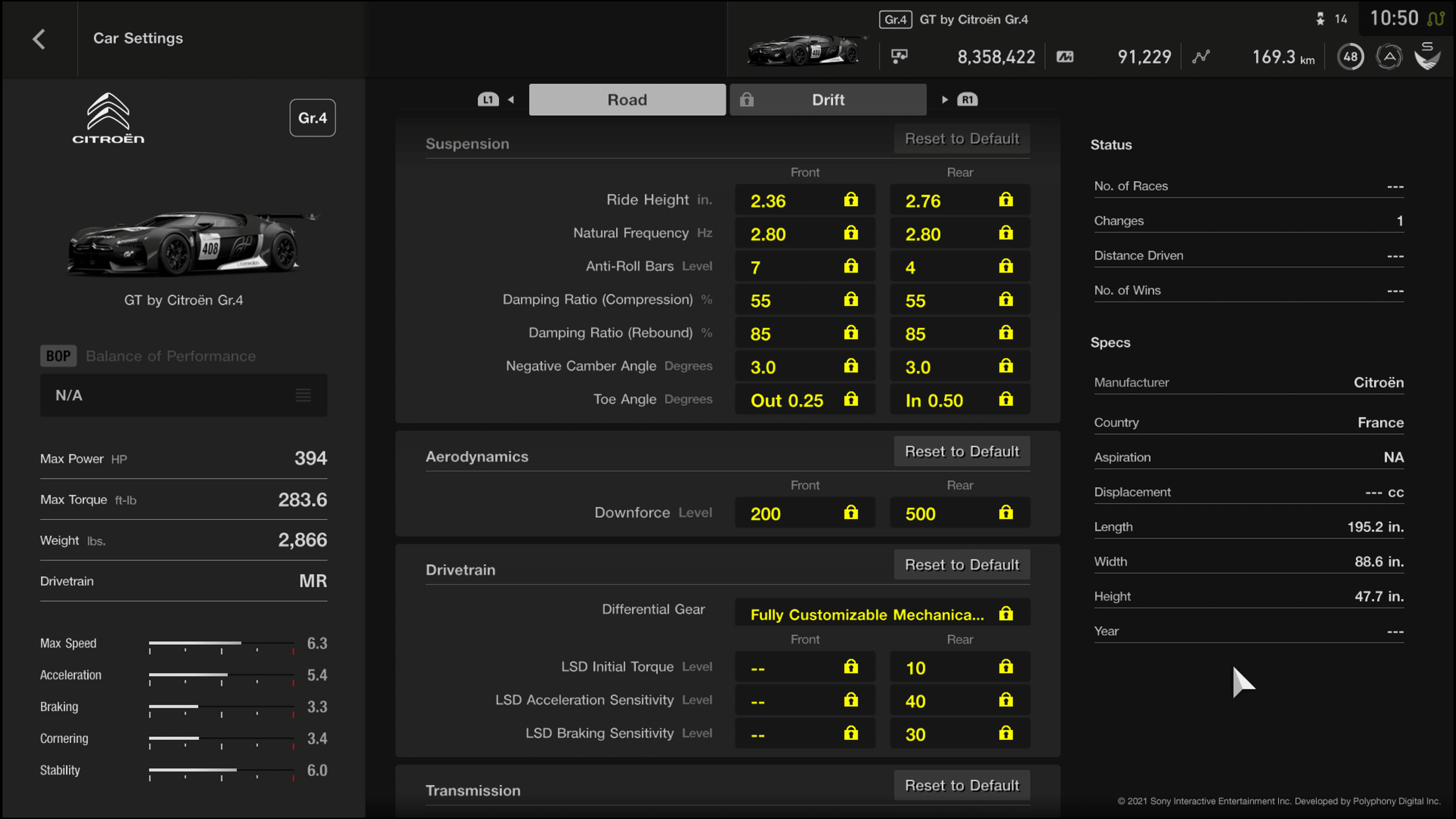Reset Aerodynamics settings to default

962,451
